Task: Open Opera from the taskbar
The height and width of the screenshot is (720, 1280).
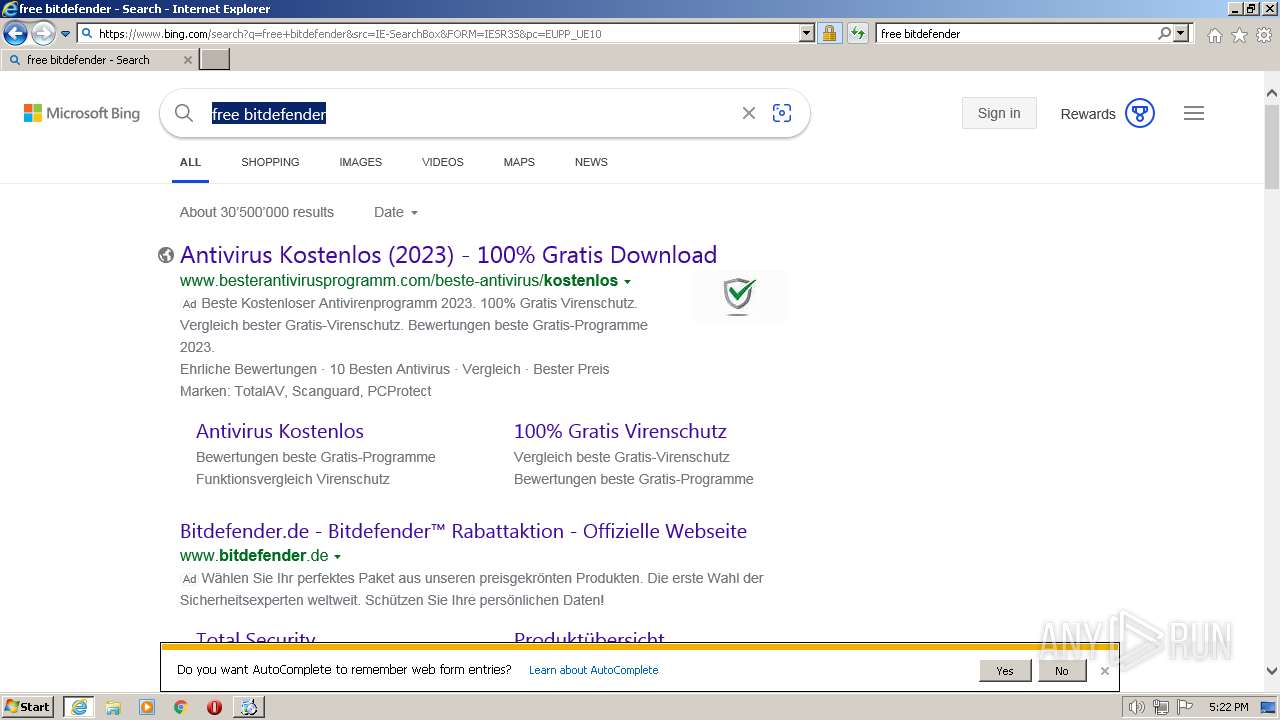Action: click(x=214, y=707)
